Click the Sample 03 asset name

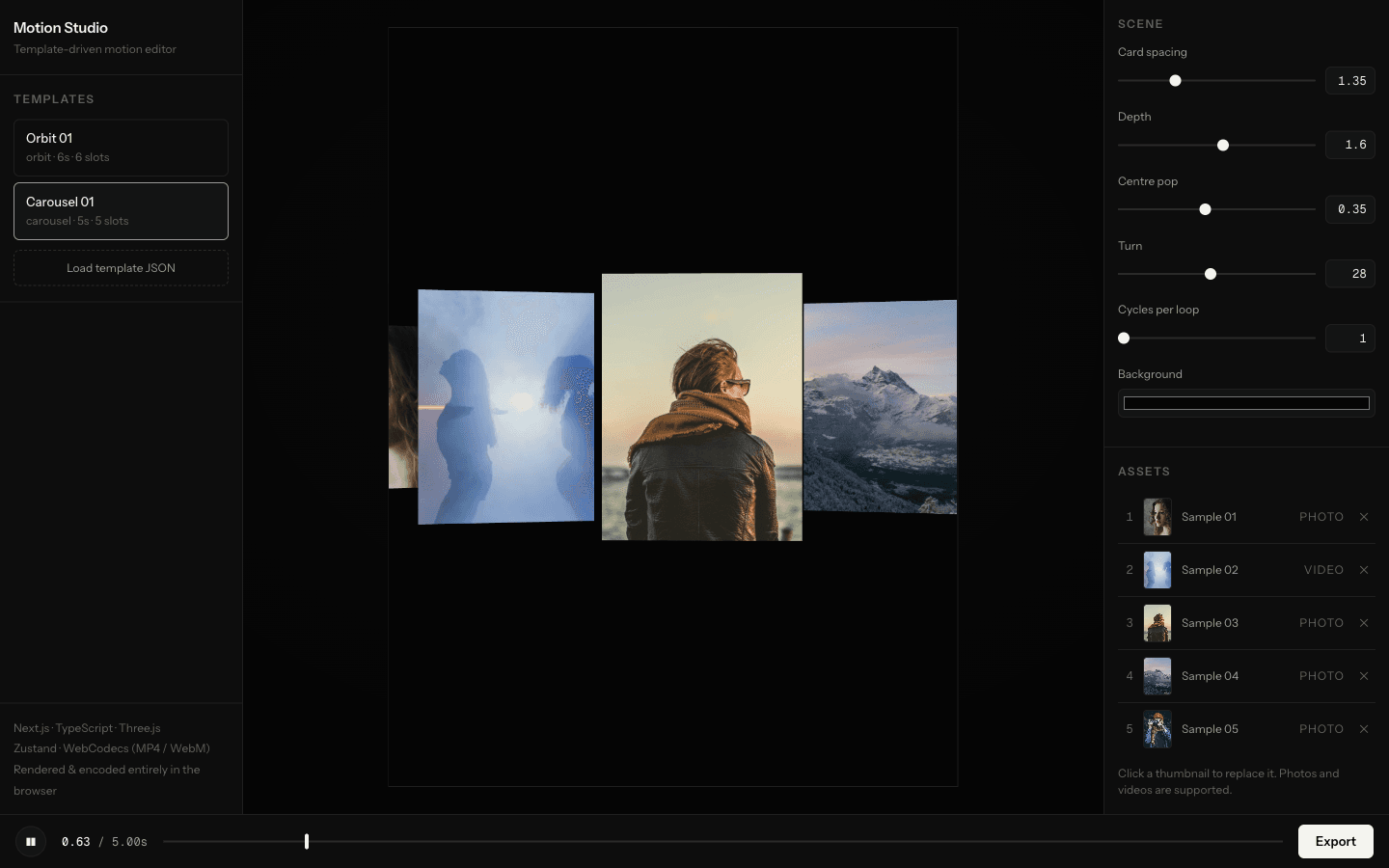(x=1210, y=623)
